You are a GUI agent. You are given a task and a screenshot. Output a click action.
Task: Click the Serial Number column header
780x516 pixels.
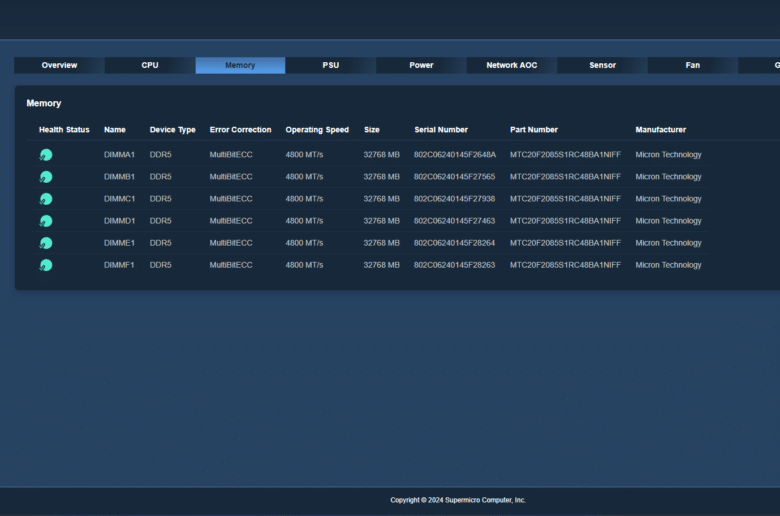pyautogui.click(x=441, y=130)
